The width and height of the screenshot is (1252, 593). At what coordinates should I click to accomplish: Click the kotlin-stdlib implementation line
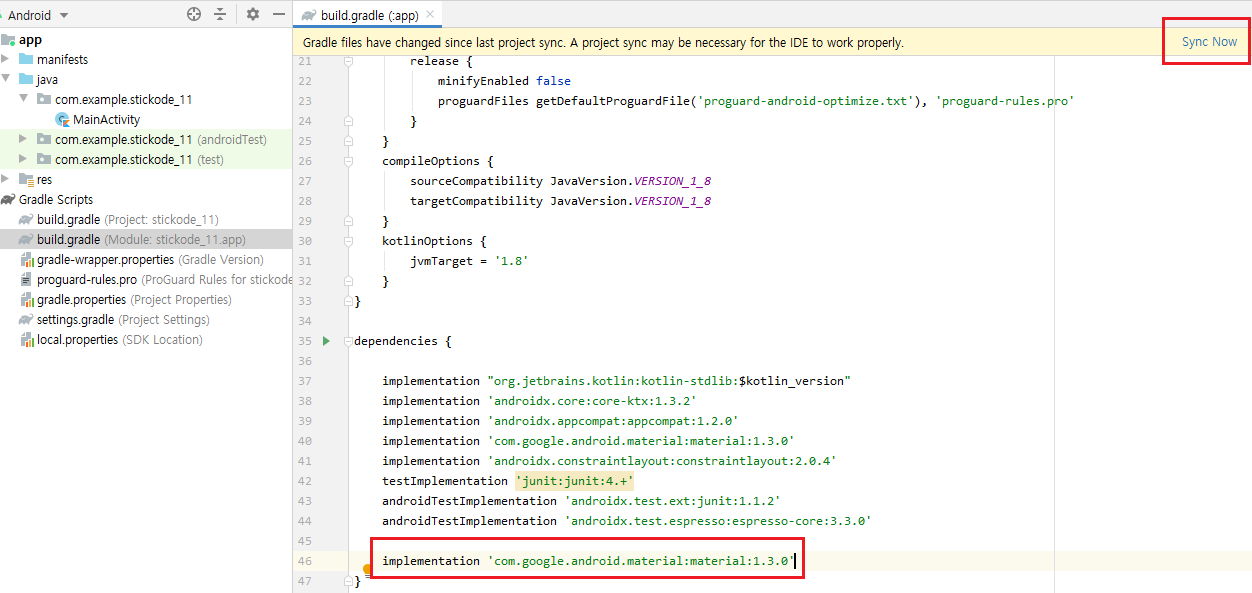pyautogui.click(x=616, y=381)
